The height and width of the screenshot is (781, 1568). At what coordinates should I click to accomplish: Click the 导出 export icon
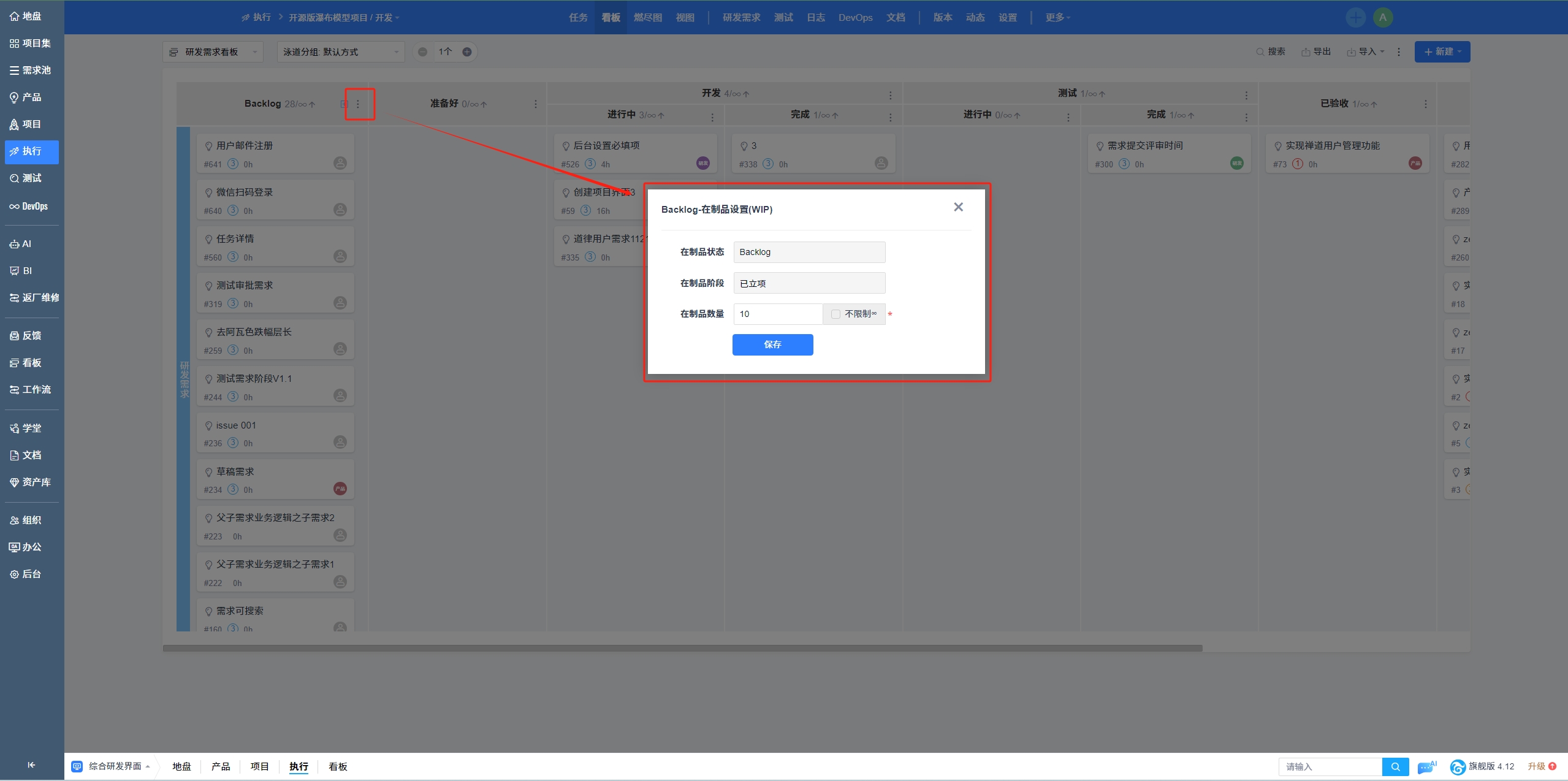tap(1306, 52)
